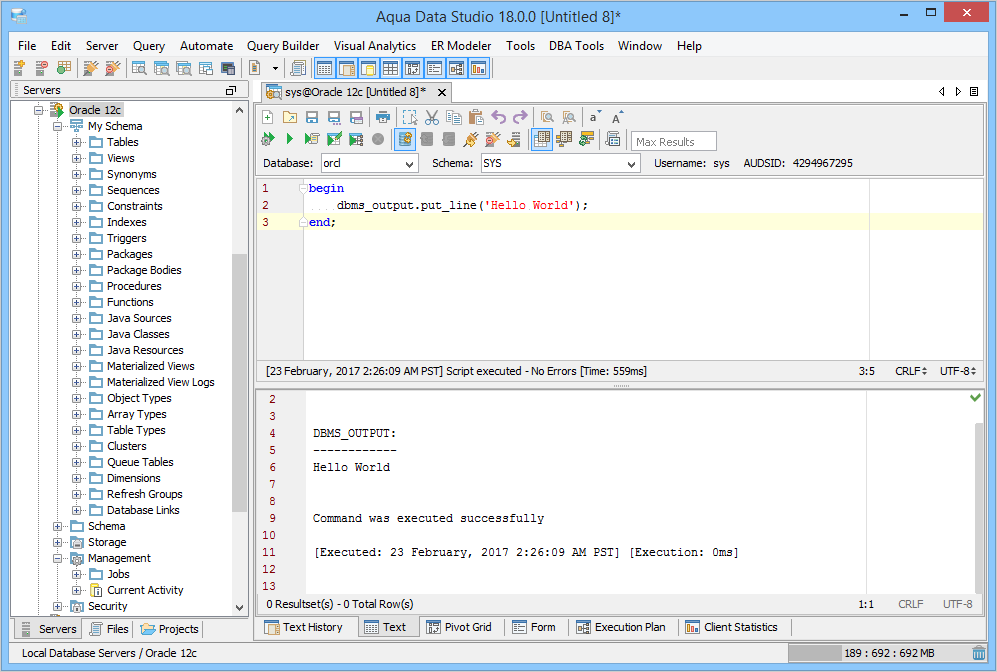The image size is (997, 672).
Task: Click the garbage collection trash icon
Action: [x=979, y=653]
